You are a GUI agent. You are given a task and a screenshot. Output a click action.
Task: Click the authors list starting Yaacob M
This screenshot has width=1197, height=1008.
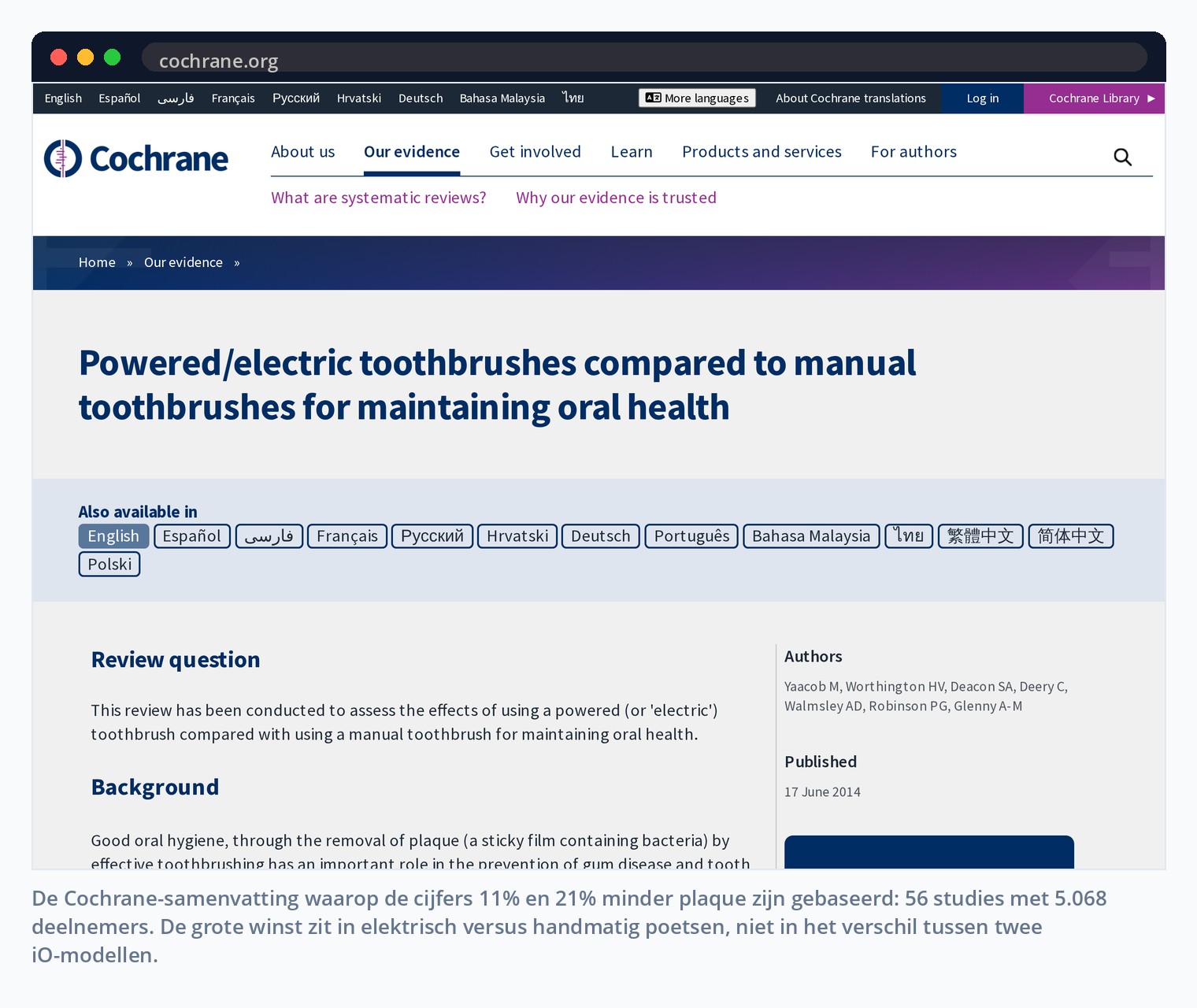(926, 696)
